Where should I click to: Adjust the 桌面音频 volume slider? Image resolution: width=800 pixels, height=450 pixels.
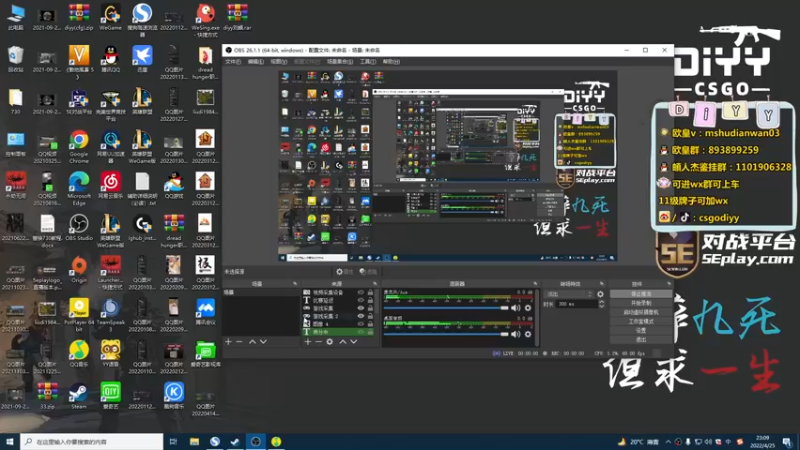(446, 334)
